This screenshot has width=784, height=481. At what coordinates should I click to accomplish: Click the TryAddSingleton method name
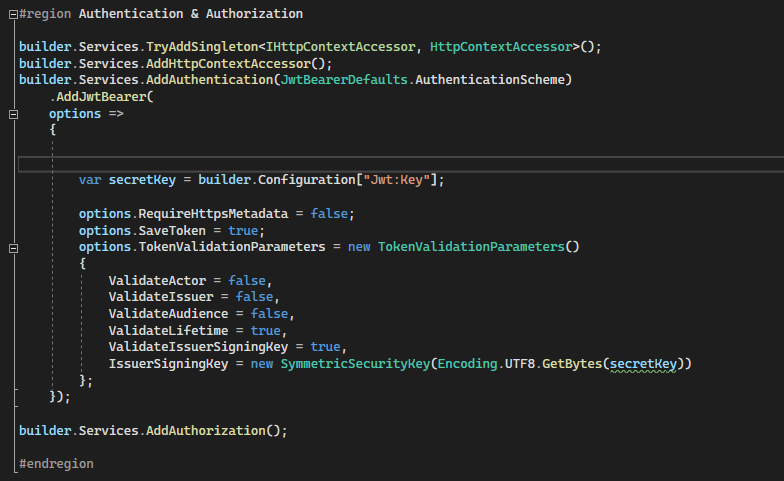click(202, 47)
